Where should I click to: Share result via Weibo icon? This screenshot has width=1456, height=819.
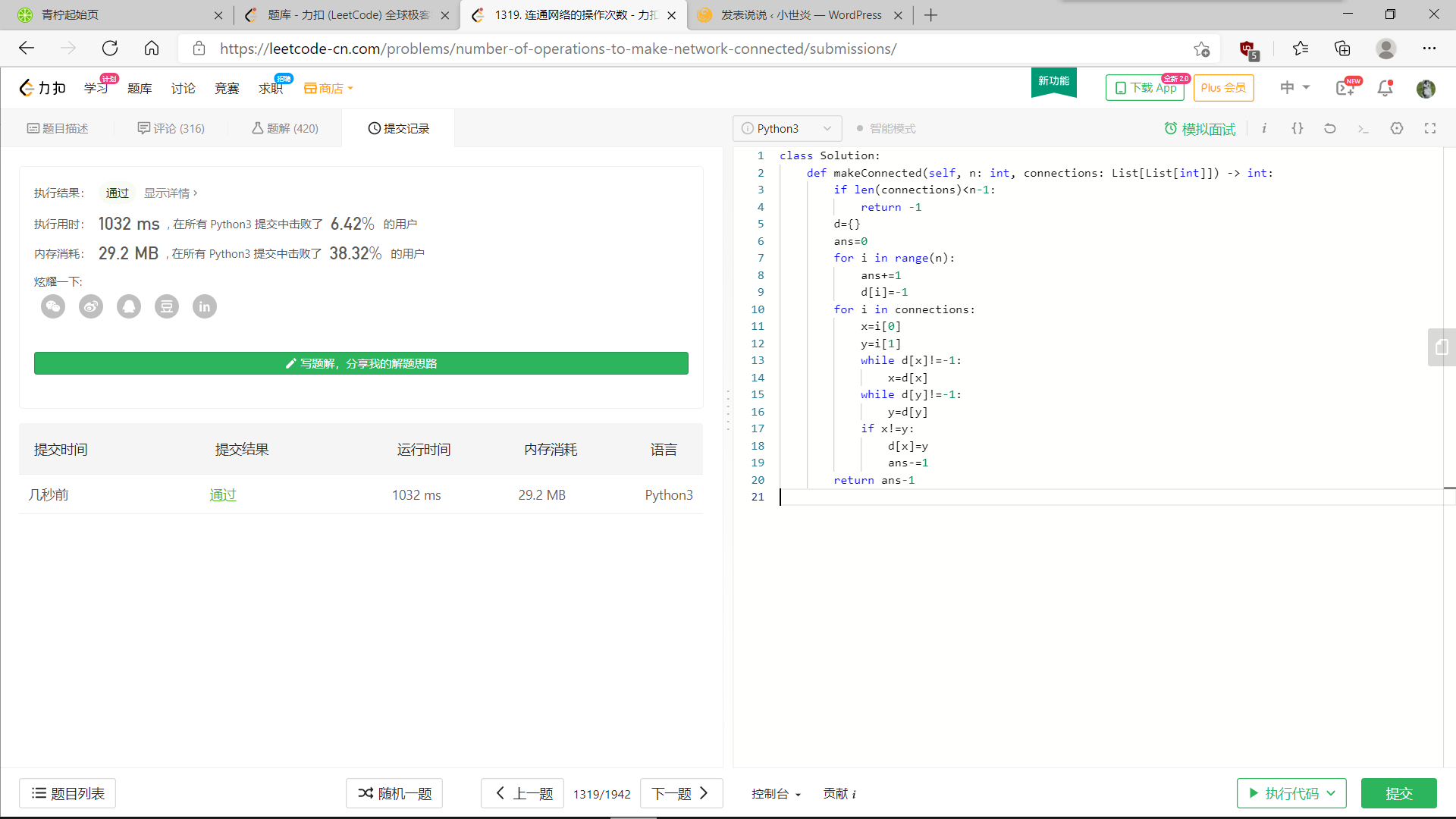[x=91, y=306]
